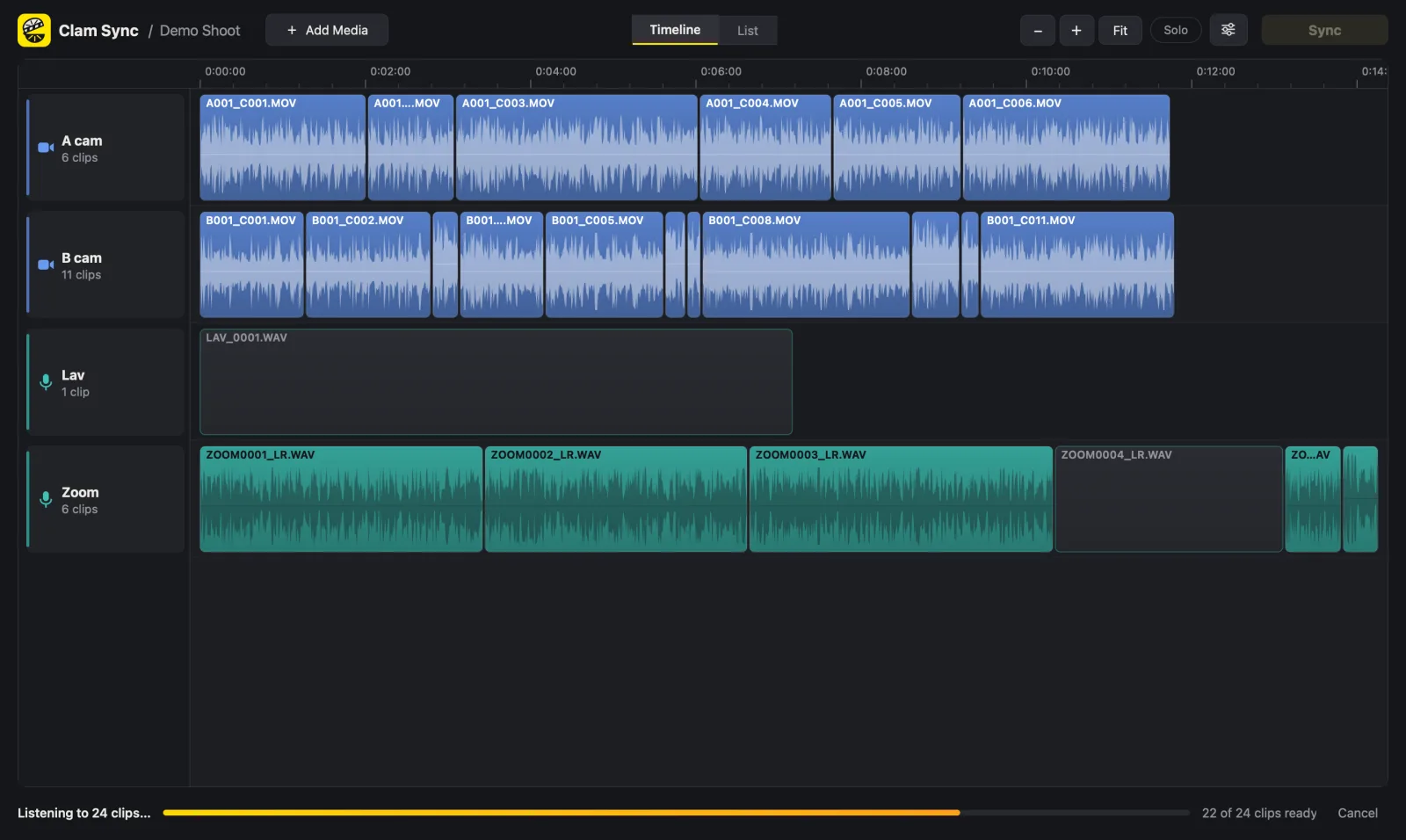This screenshot has height=840, width=1406.
Task: Select the A cam track header
Action: pos(105,148)
